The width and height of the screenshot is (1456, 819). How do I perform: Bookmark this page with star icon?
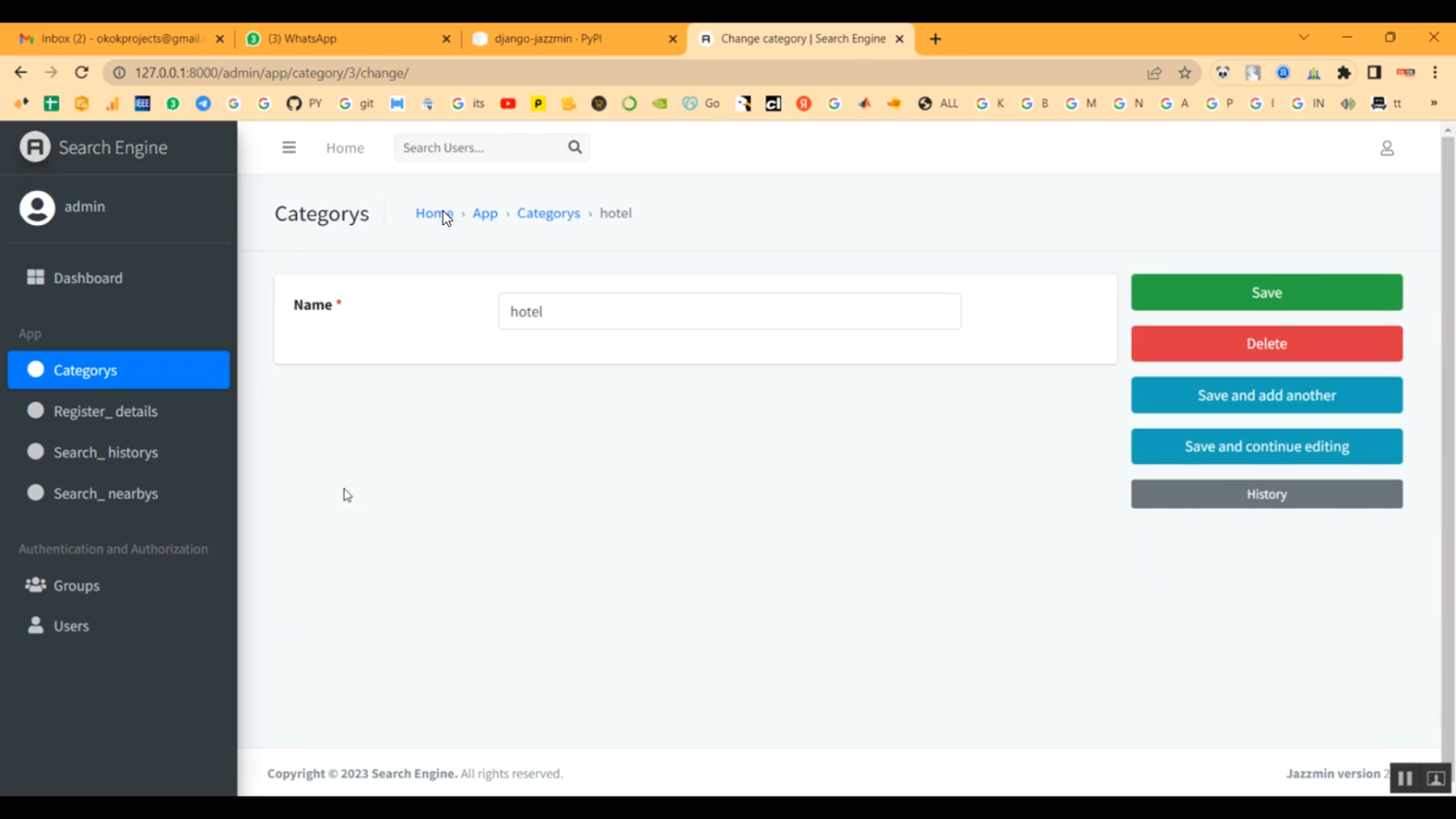1185,73
